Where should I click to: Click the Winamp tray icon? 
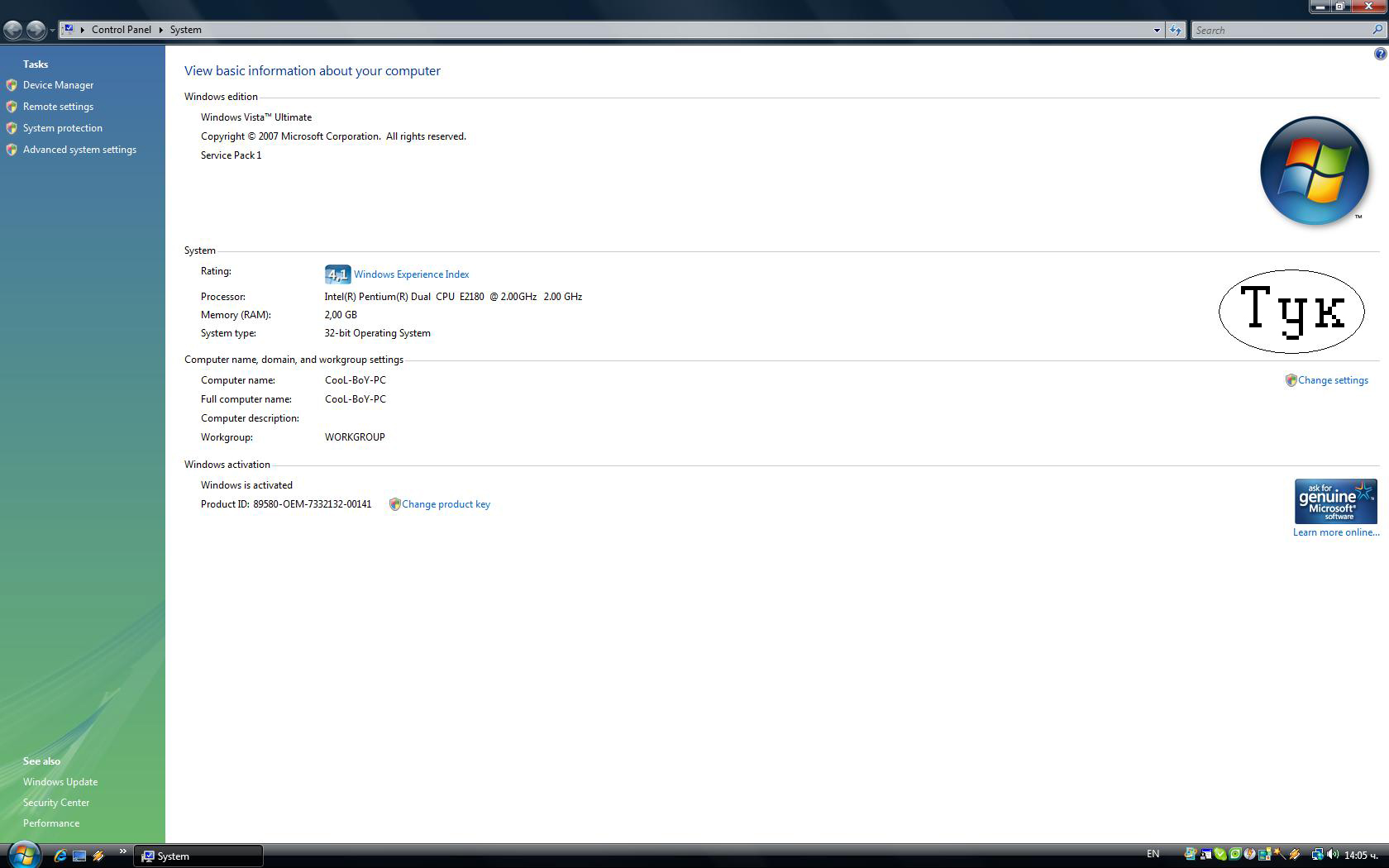point(1295,854)
